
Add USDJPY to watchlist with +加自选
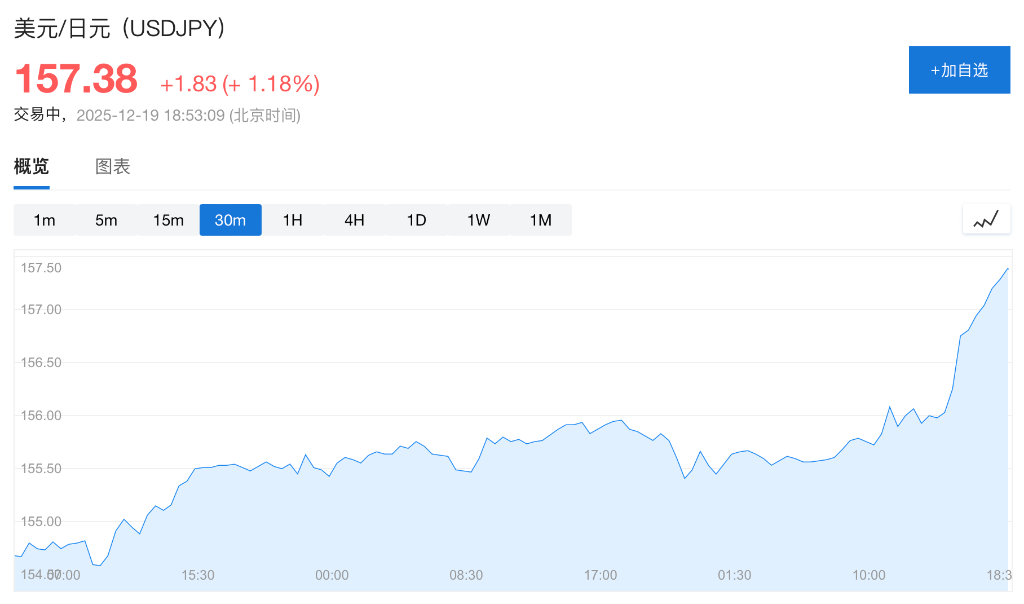coord(959,70)
